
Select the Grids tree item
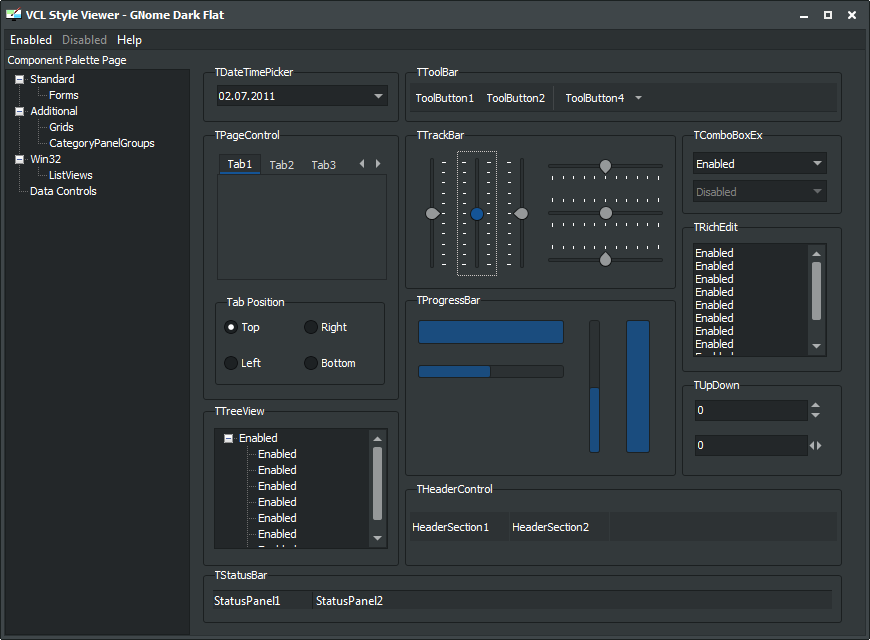click(61, 127)
